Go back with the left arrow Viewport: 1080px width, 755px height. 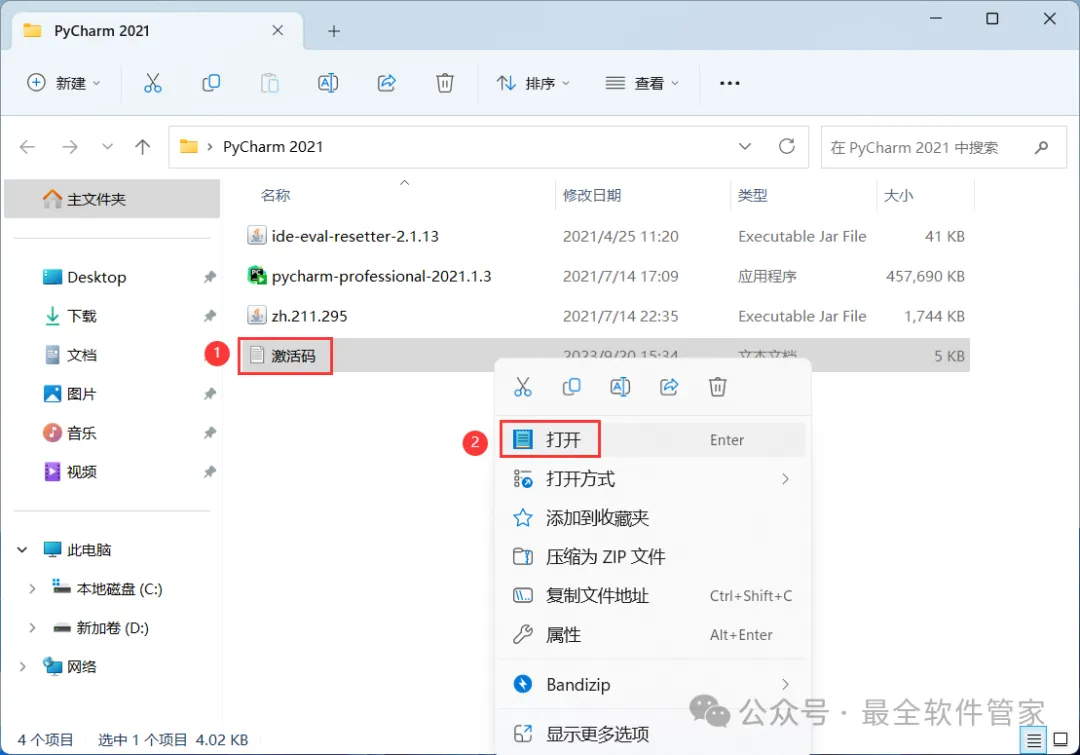pos(28,147)
